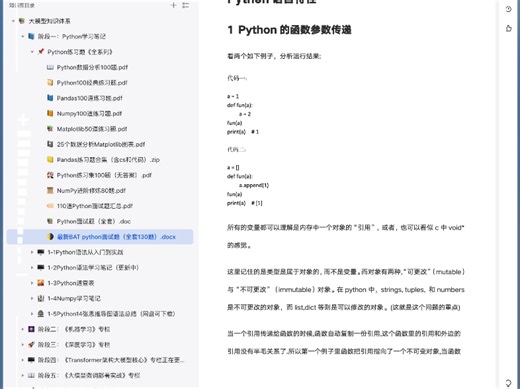The image size is (520, 389).
Task: Select 最新BAT python面试题 docx entry
Action: [100, 237]
